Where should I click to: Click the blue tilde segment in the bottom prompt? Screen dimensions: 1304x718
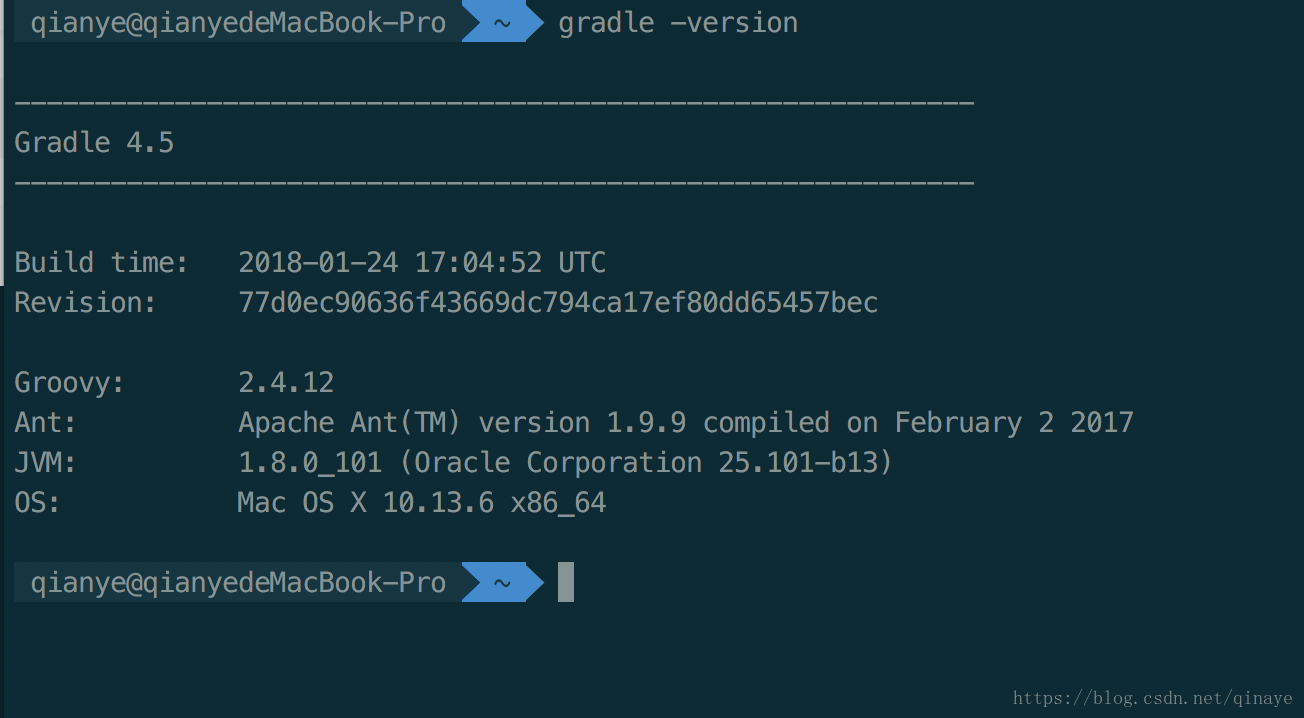(502, 583)
